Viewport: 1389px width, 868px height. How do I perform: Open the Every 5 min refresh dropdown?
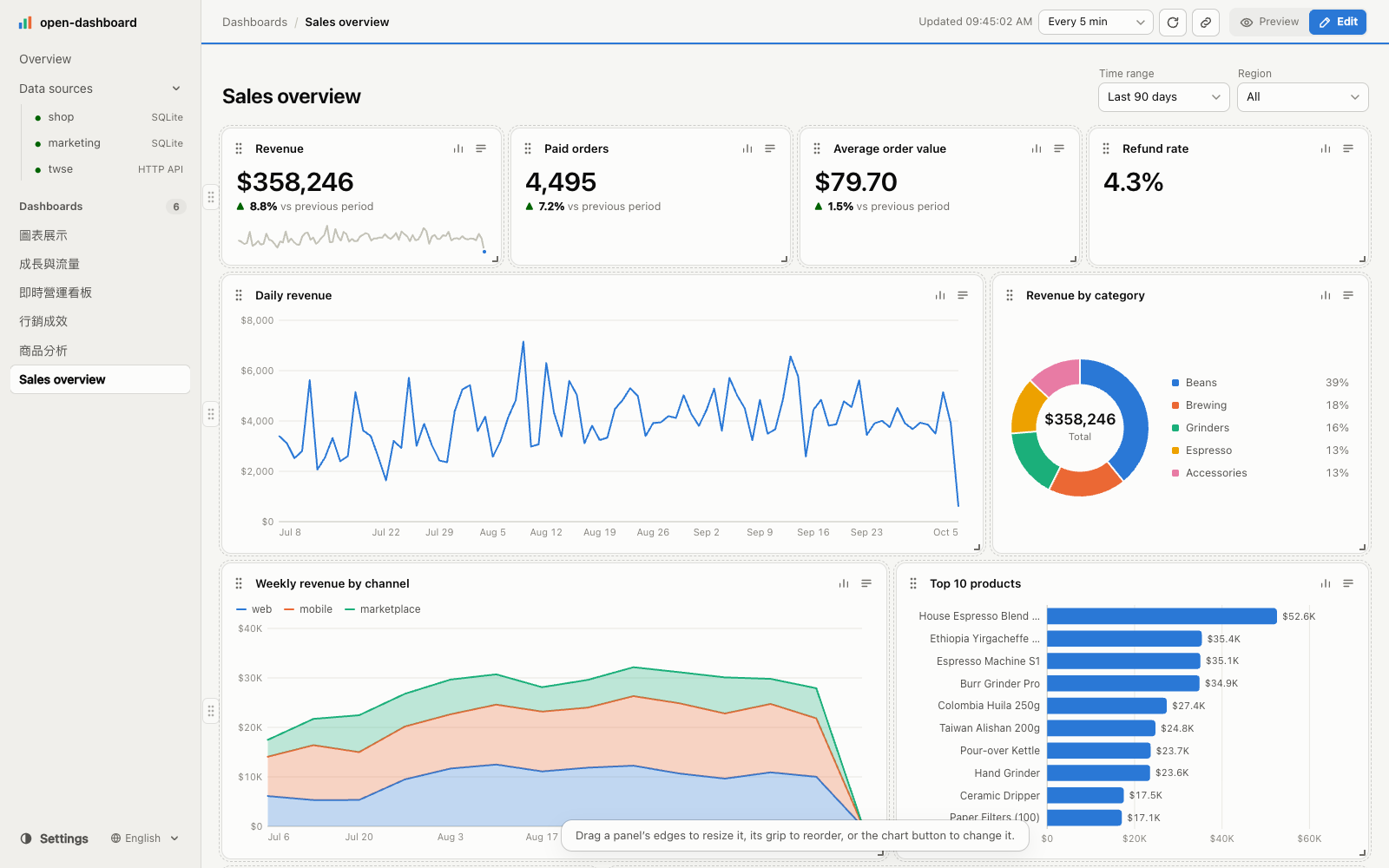pos(1096,23)
